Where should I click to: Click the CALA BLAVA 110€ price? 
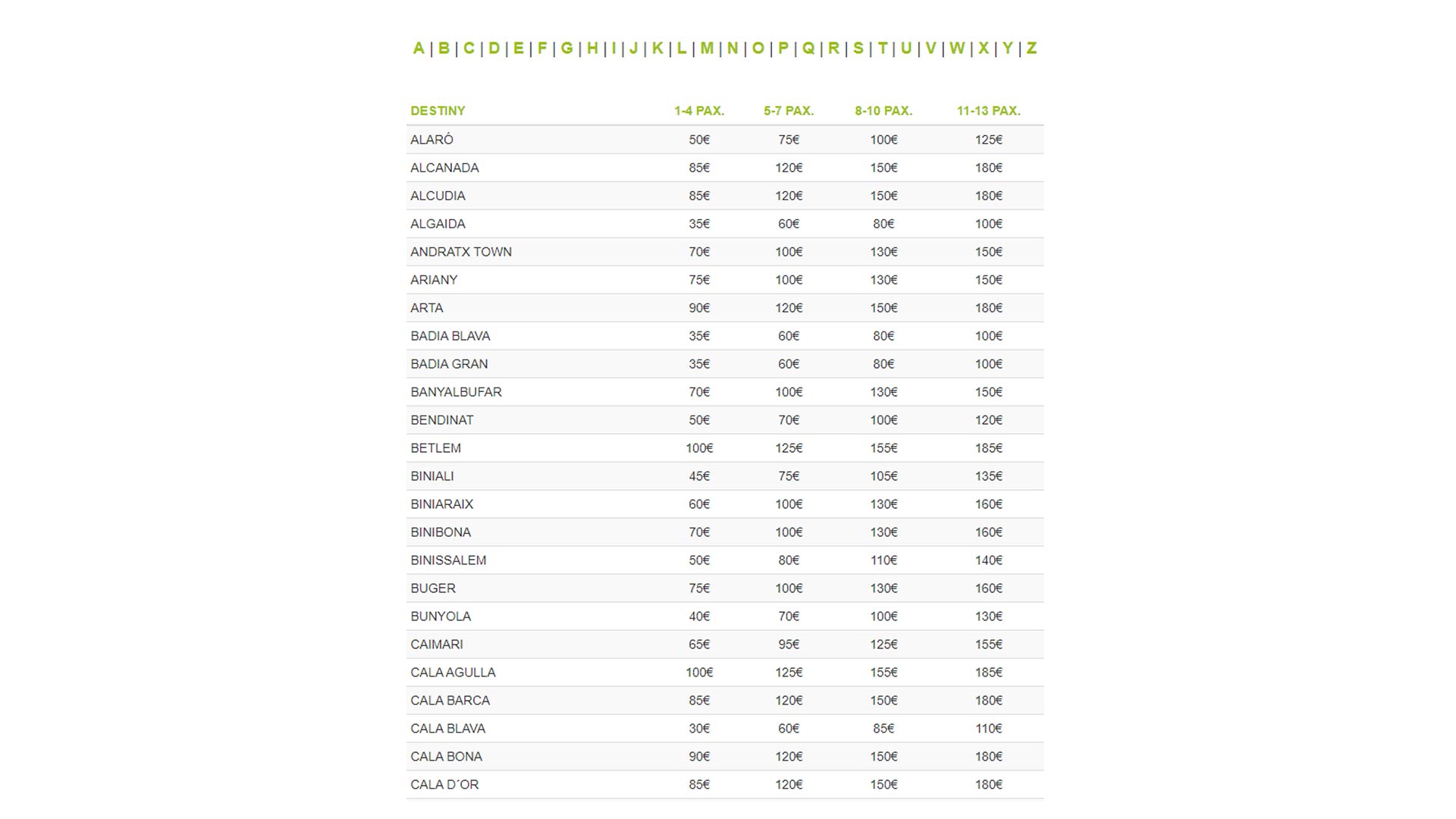point(988,729)
